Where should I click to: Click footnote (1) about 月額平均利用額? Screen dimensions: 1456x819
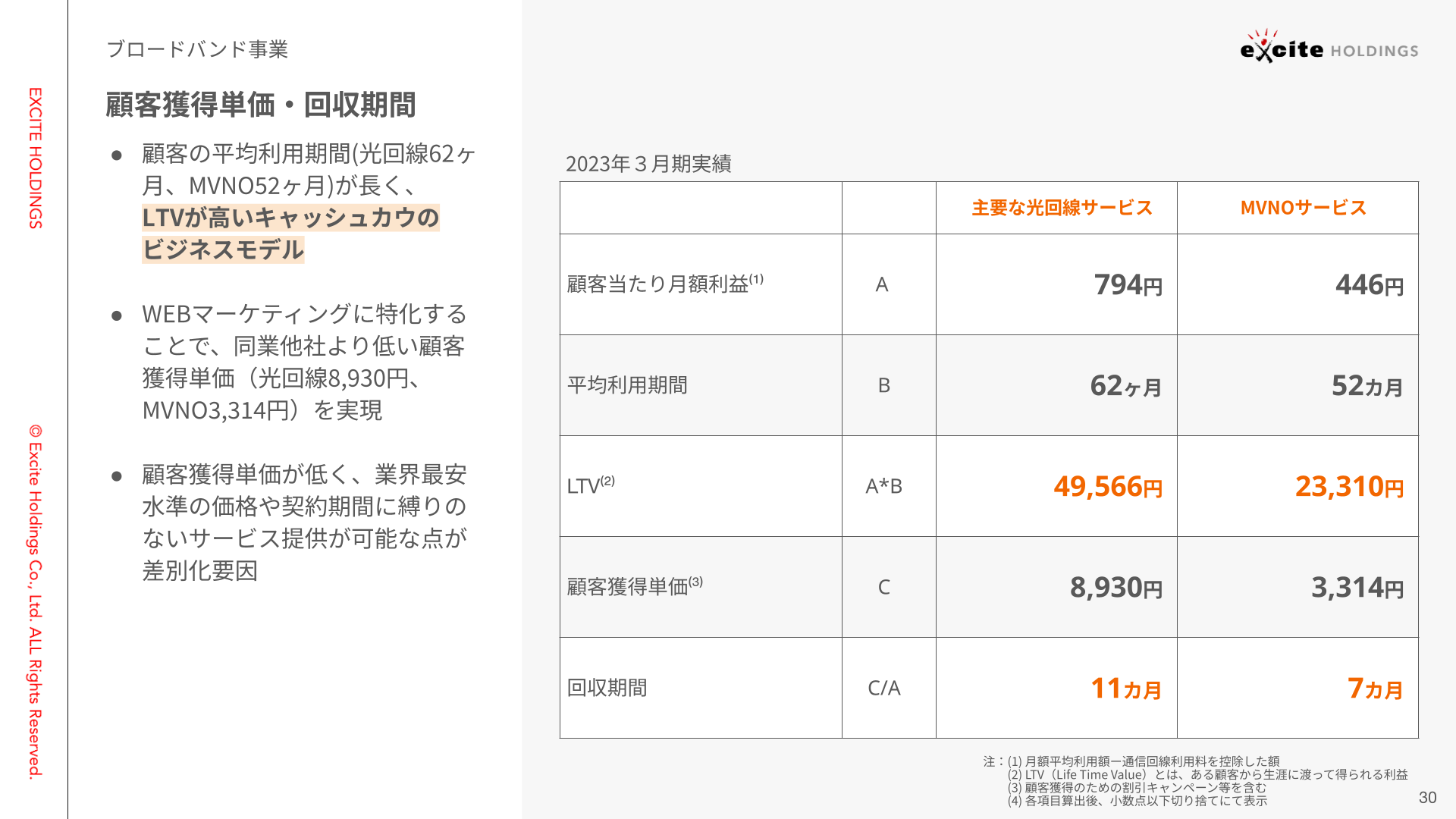coord(1144,761)
